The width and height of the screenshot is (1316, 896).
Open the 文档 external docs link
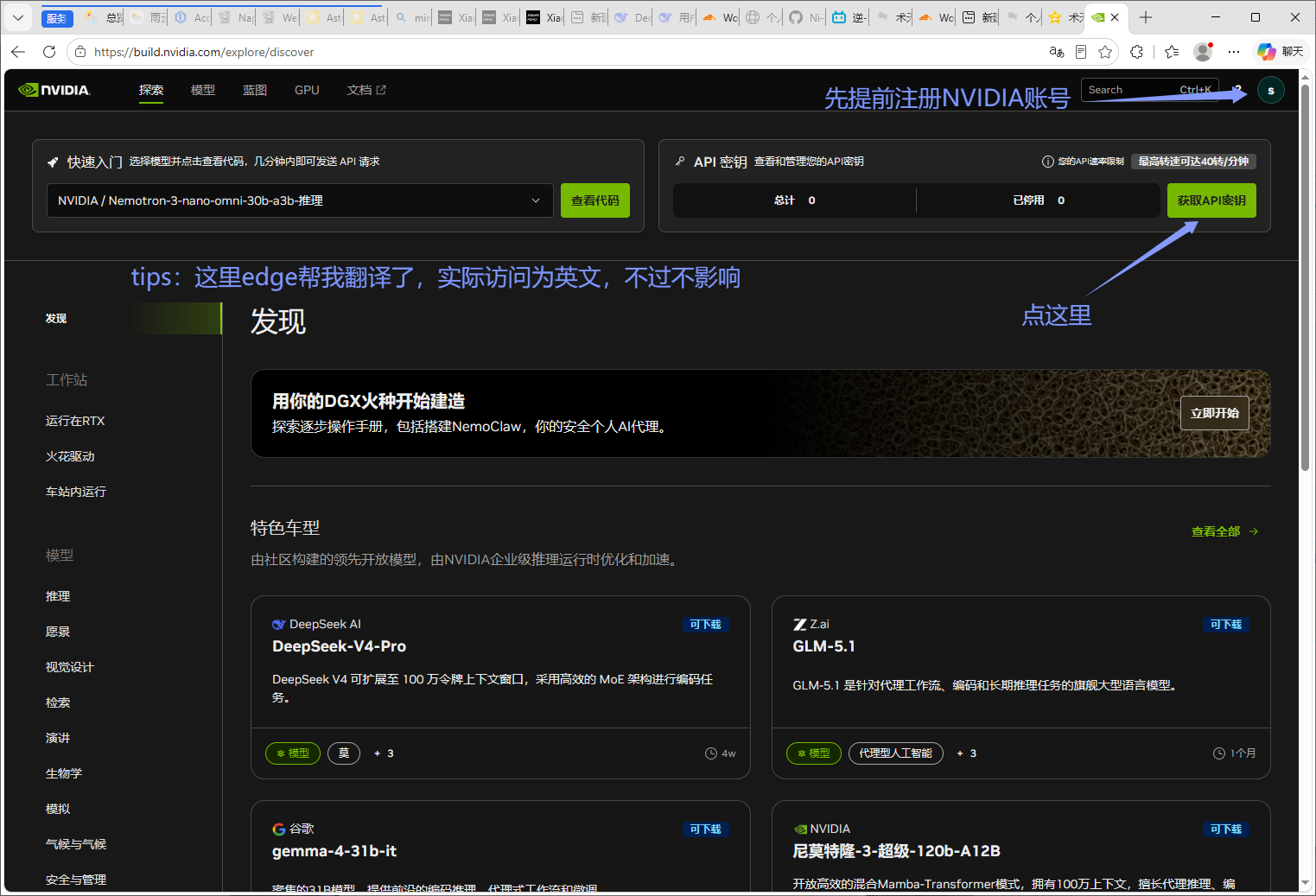[x=366, y=90]
